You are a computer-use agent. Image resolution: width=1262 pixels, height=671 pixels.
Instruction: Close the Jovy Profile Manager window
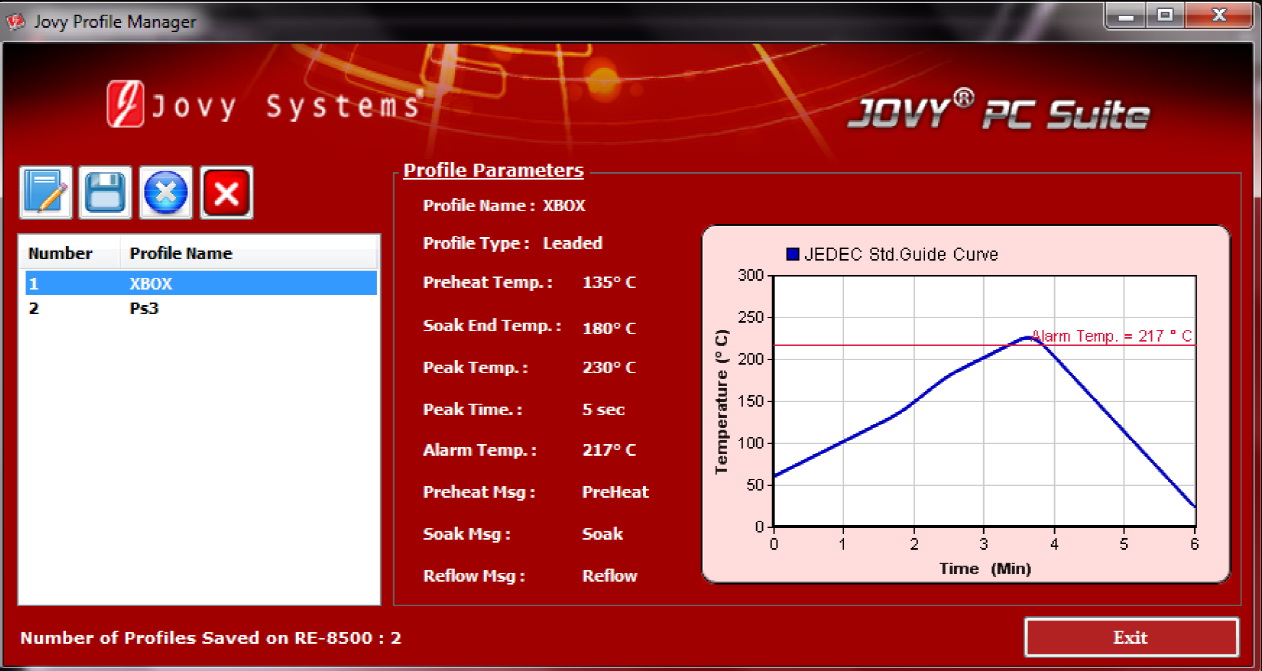point(1218,15)
